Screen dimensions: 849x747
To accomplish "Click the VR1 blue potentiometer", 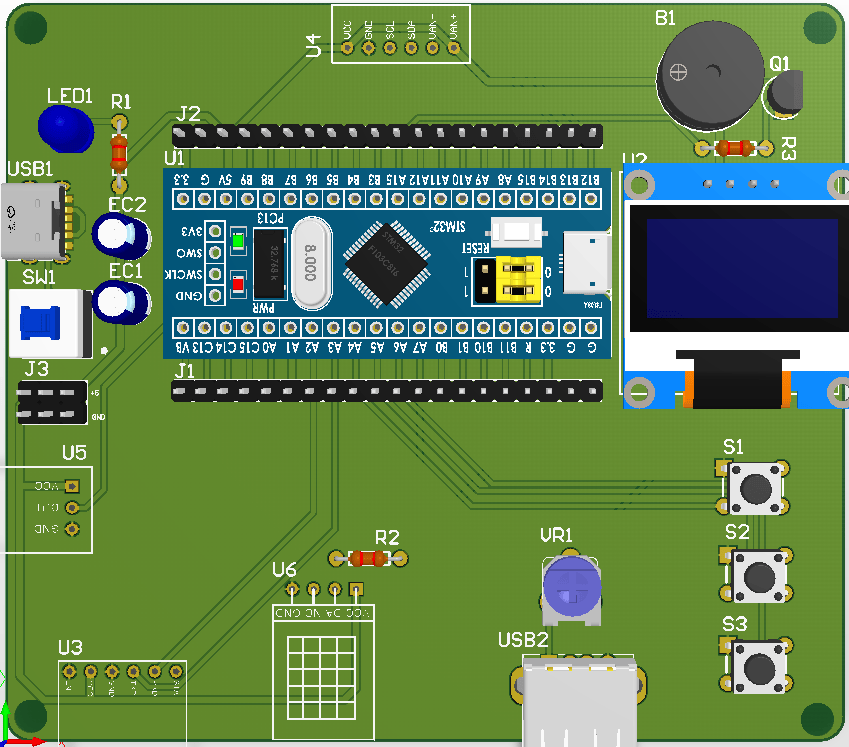I will coord(571,589).
